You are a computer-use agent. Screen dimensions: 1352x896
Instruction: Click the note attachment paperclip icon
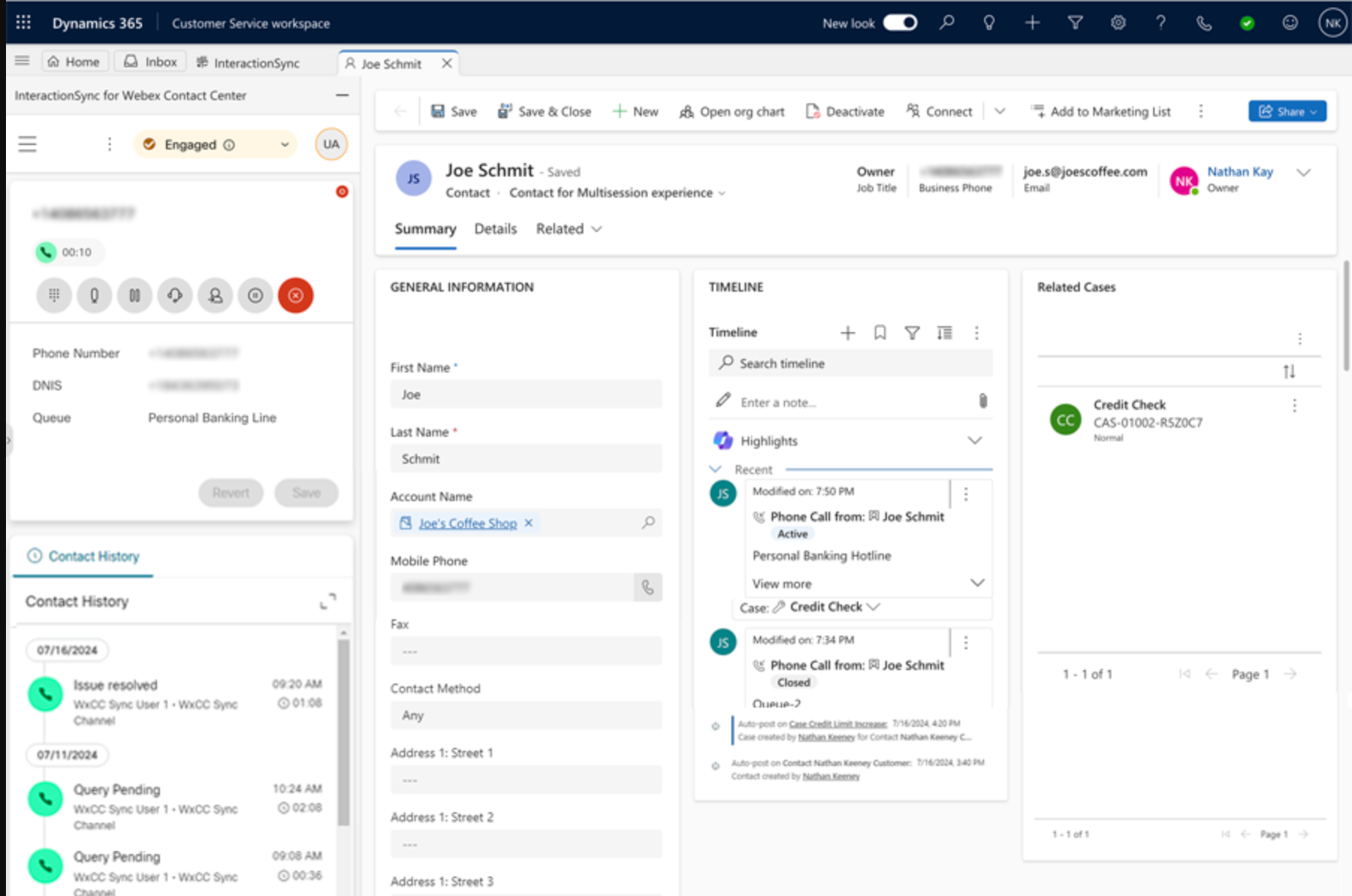pyautogui.click(x=983, y=401)
